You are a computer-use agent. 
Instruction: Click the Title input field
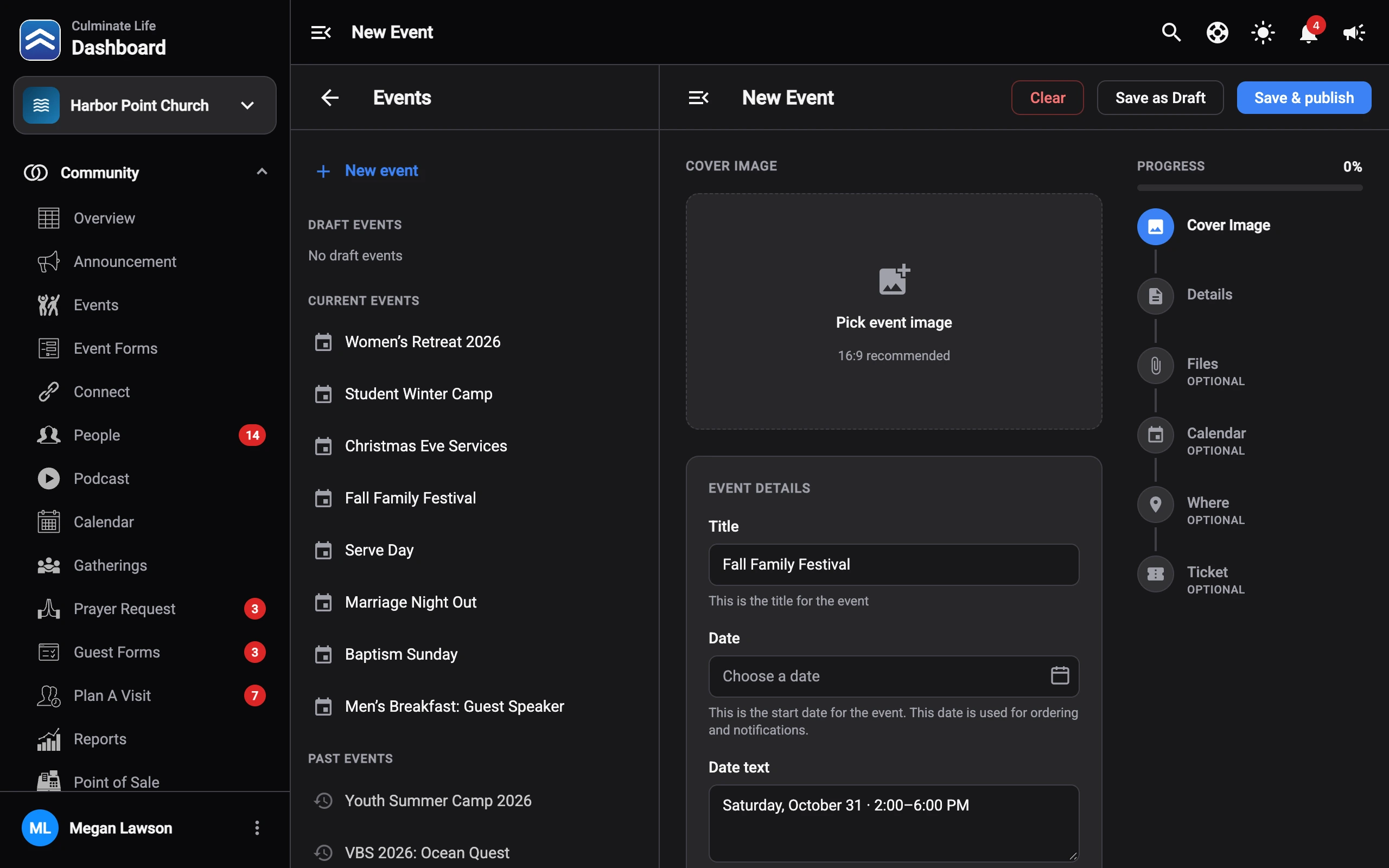click(x=894, y=564)
